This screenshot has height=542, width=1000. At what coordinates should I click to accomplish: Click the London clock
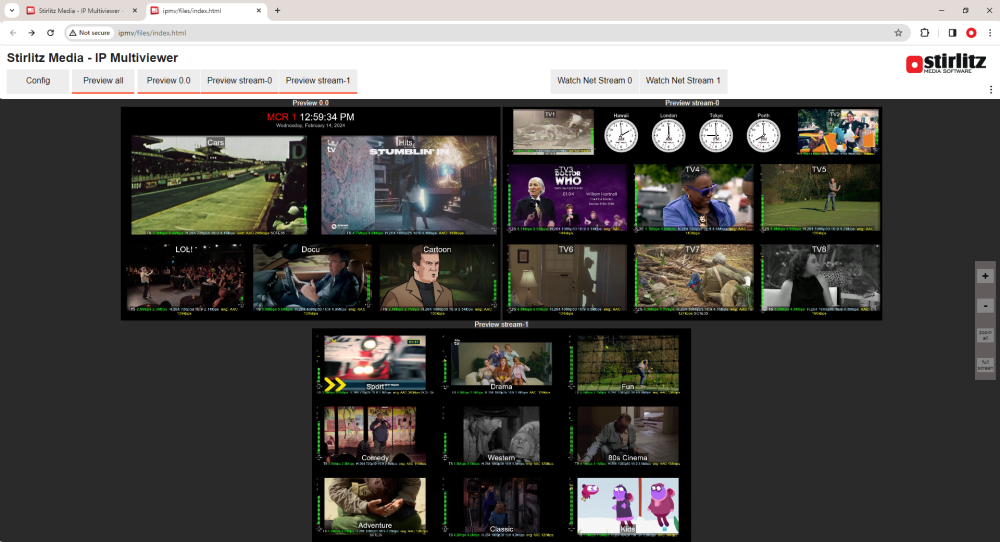pyautogui.click(x=668, y=135)
